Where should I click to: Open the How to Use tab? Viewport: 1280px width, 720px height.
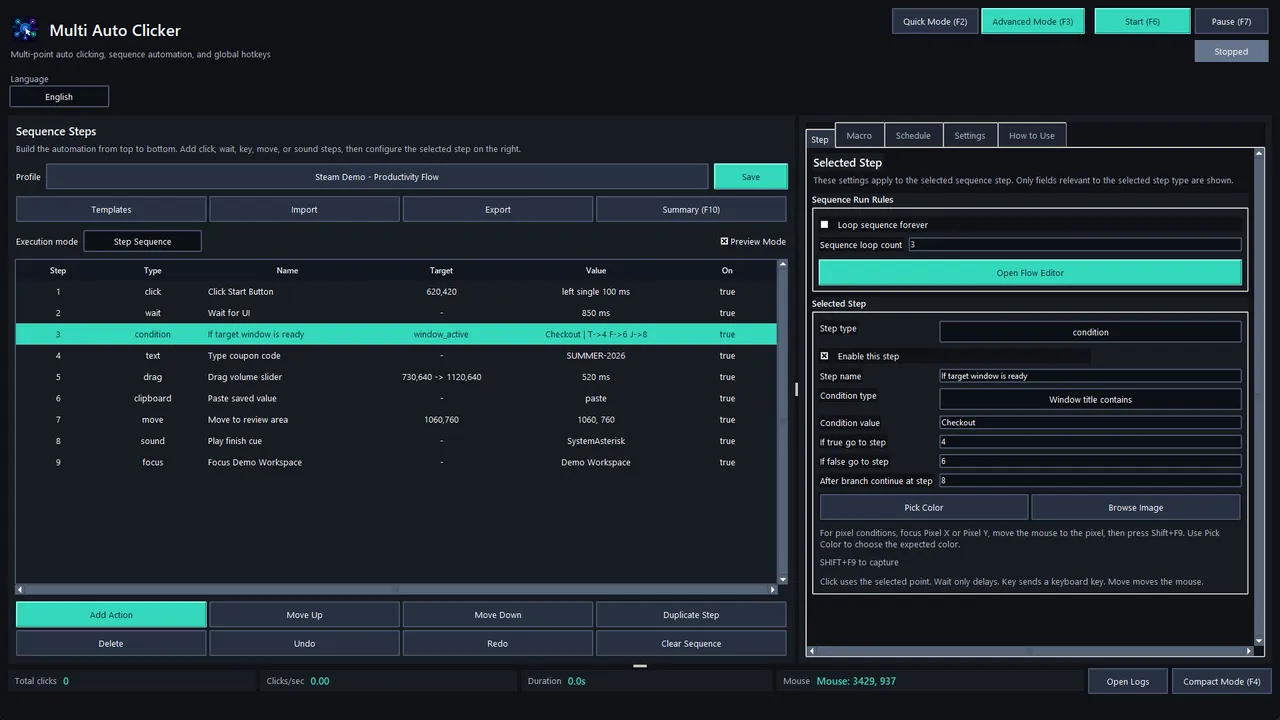(x=1032, y=135)
